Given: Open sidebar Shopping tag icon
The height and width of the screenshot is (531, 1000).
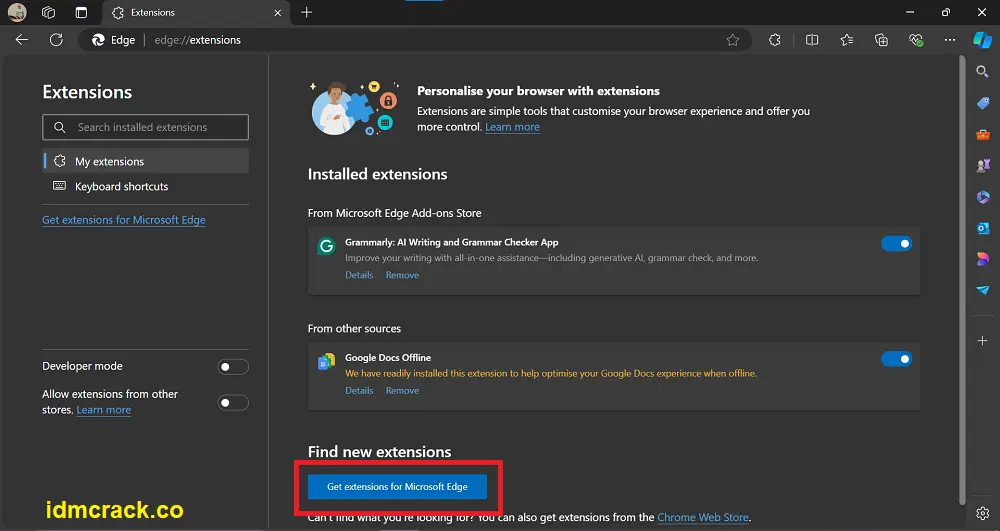Looking at the screenshot, I should pyautogui.click(x=983, y=103).
